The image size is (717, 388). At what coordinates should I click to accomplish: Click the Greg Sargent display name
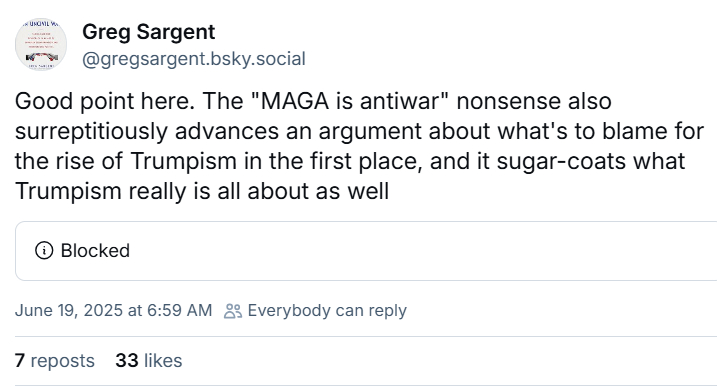[149, 32]
